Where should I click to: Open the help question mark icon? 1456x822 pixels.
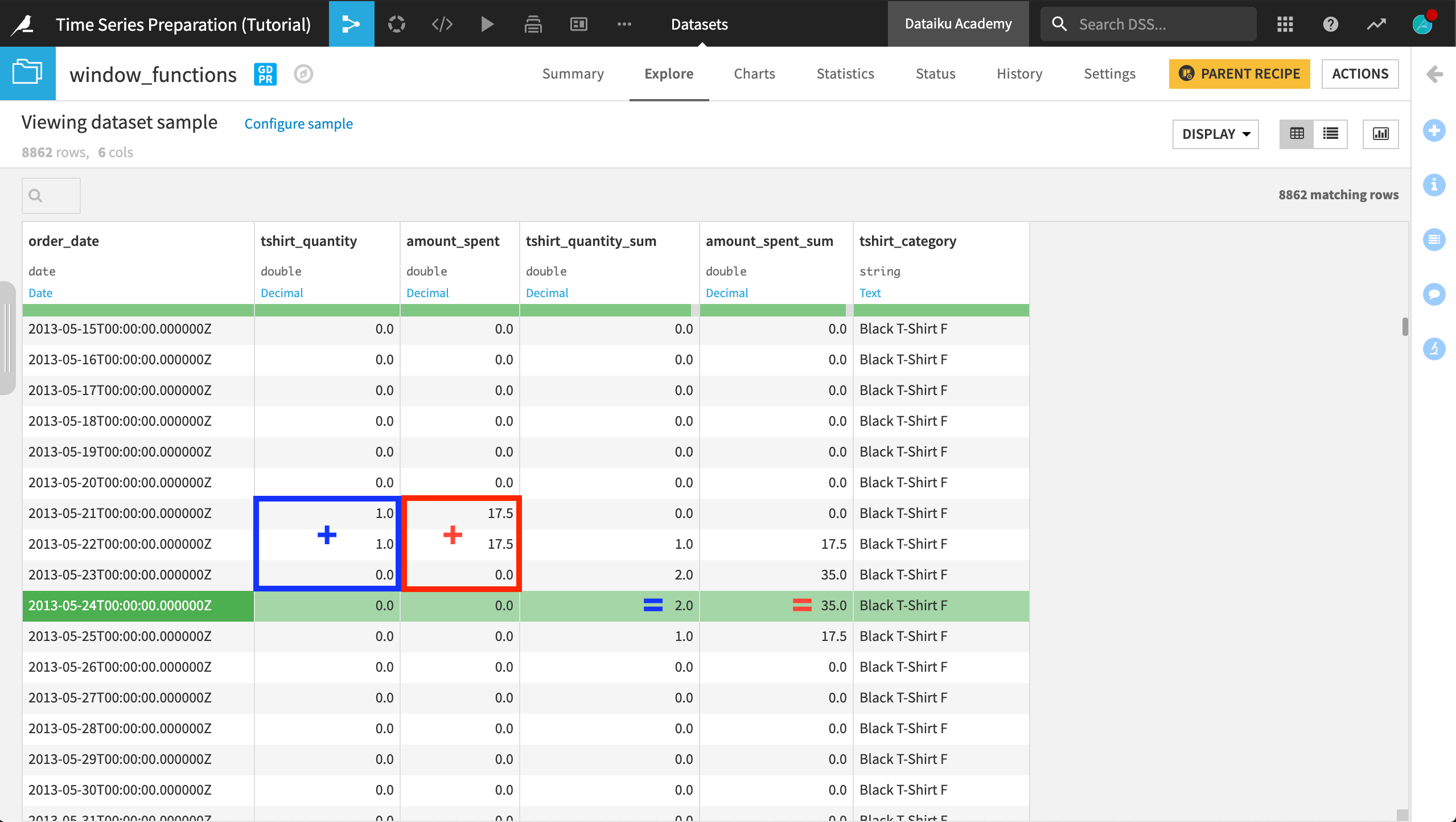[x=1330, y=24]
